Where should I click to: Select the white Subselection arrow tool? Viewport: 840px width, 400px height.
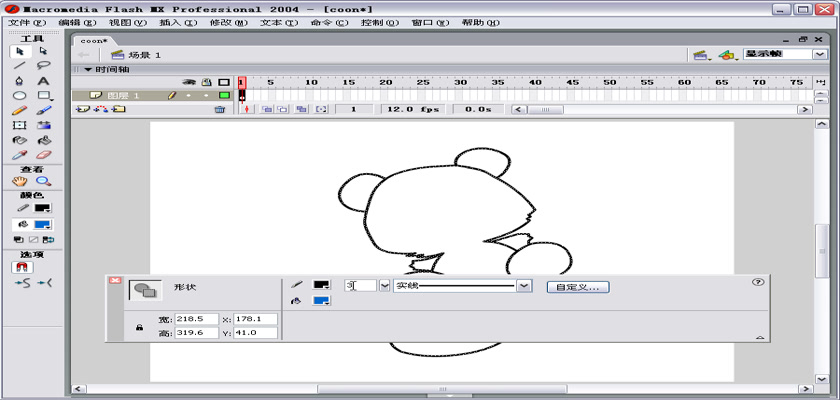[43, 51]
